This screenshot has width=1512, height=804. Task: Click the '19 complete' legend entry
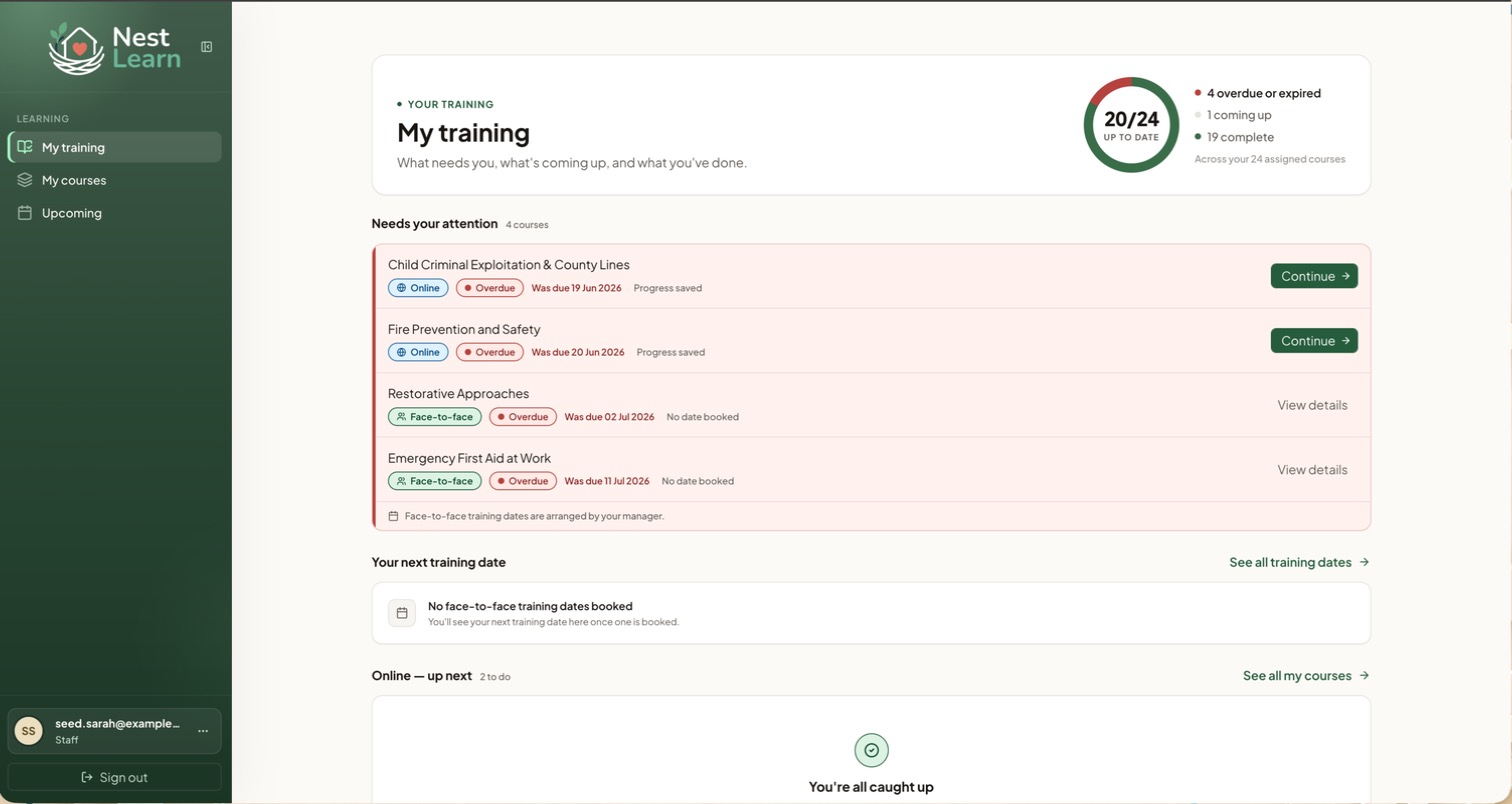tap(1234, 137)
